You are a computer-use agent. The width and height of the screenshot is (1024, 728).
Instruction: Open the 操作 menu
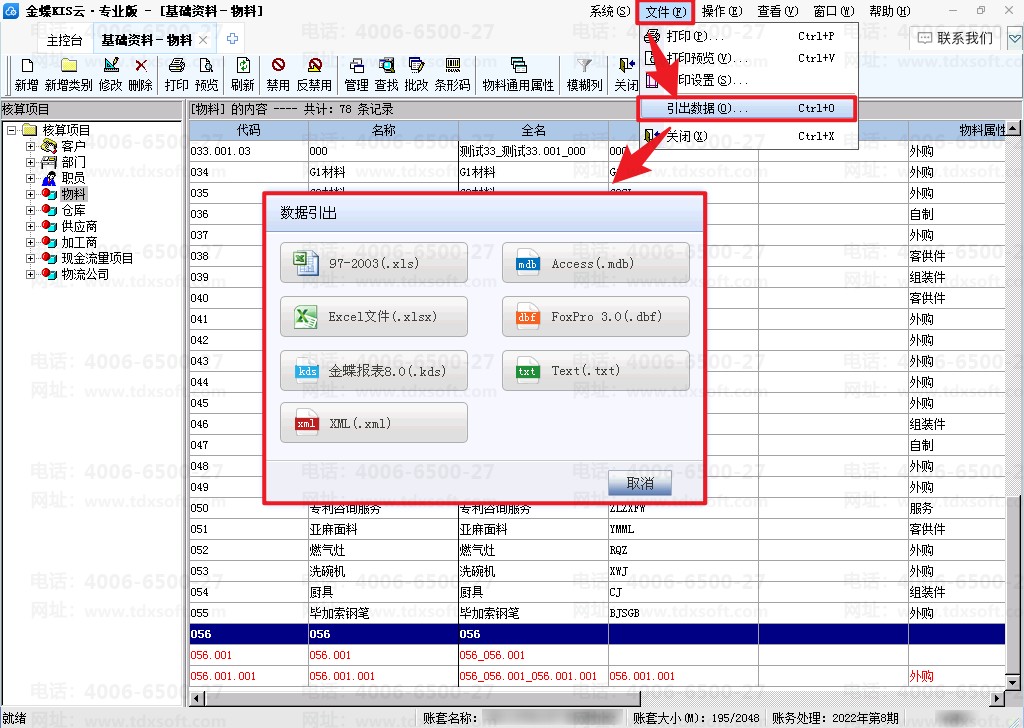722,11
